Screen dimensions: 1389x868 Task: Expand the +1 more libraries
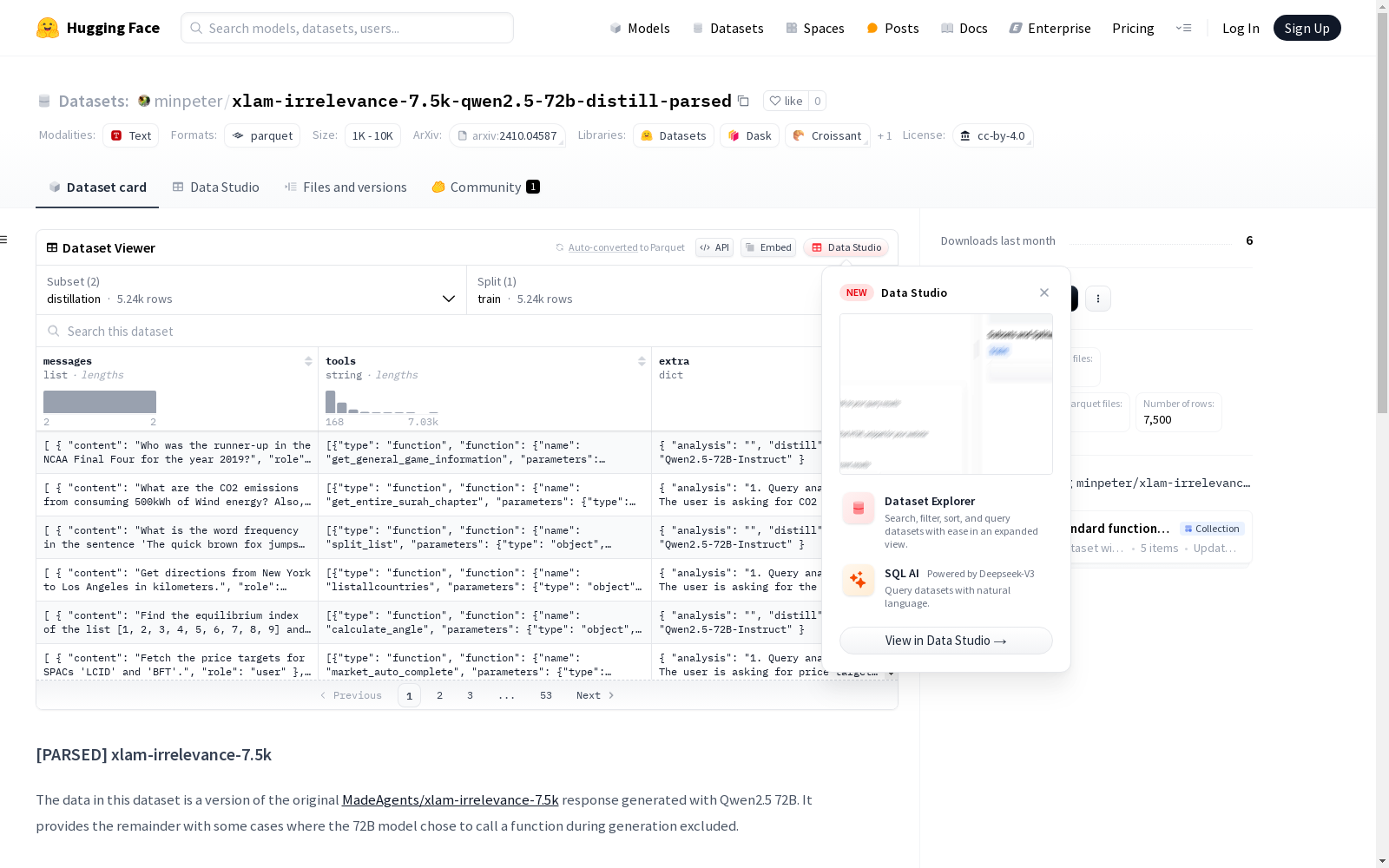point(885,135)
